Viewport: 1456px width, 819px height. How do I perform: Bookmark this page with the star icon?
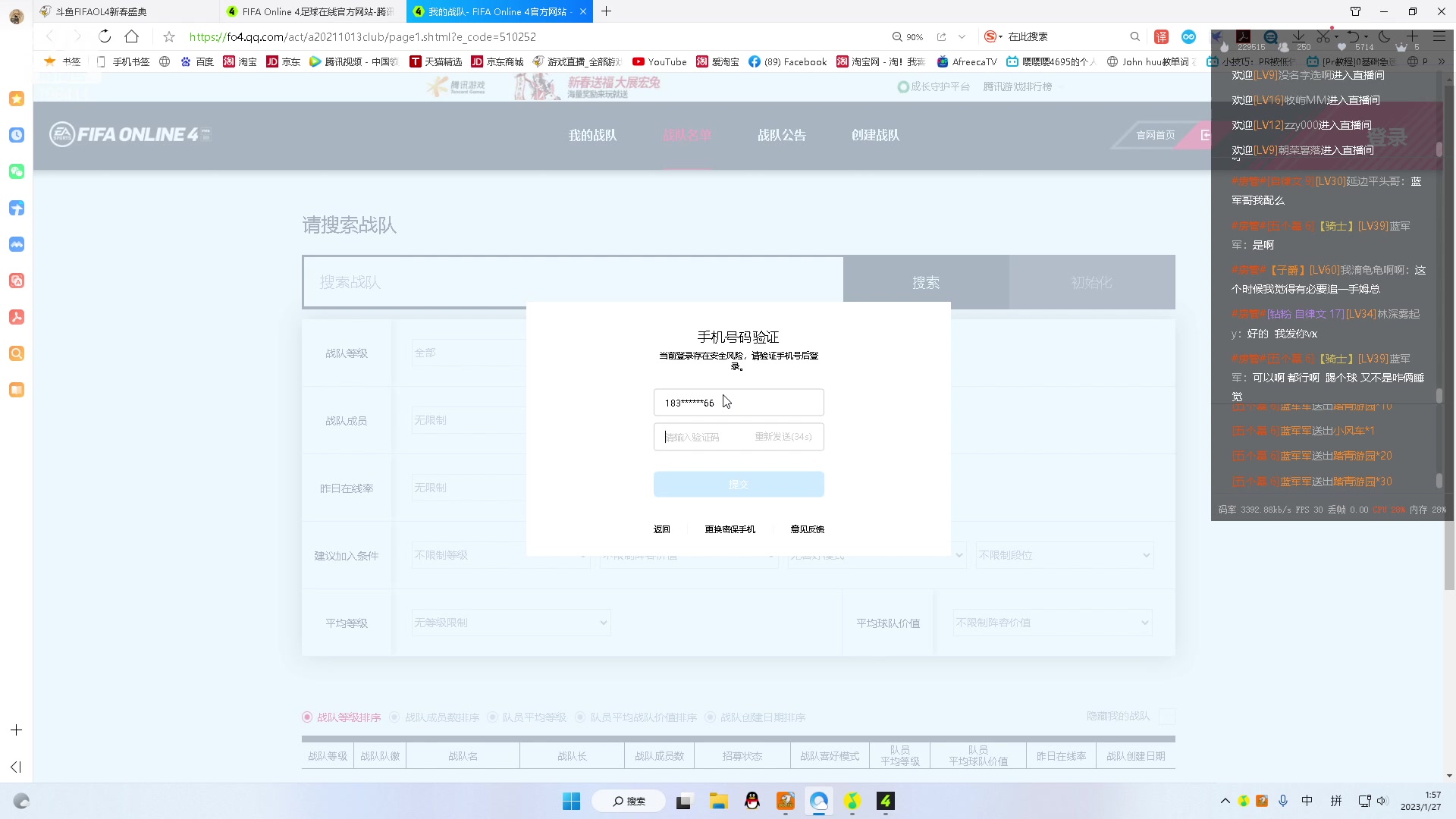(x=169, y=36)
